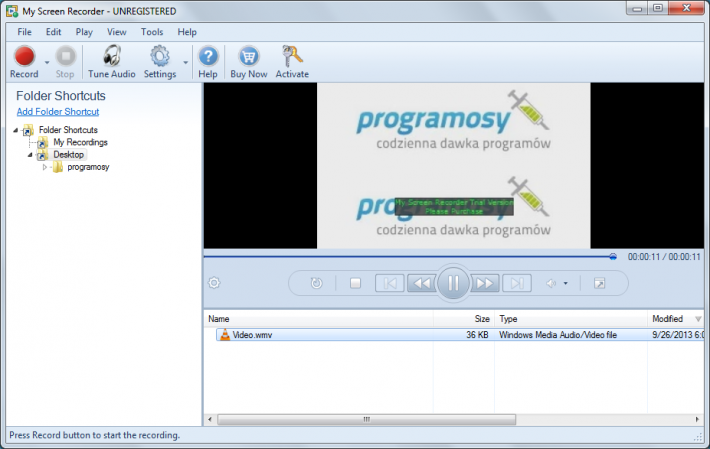This screenshot has width=710, height=449.
Task: Open the Play menu
Action: [84, 32]
